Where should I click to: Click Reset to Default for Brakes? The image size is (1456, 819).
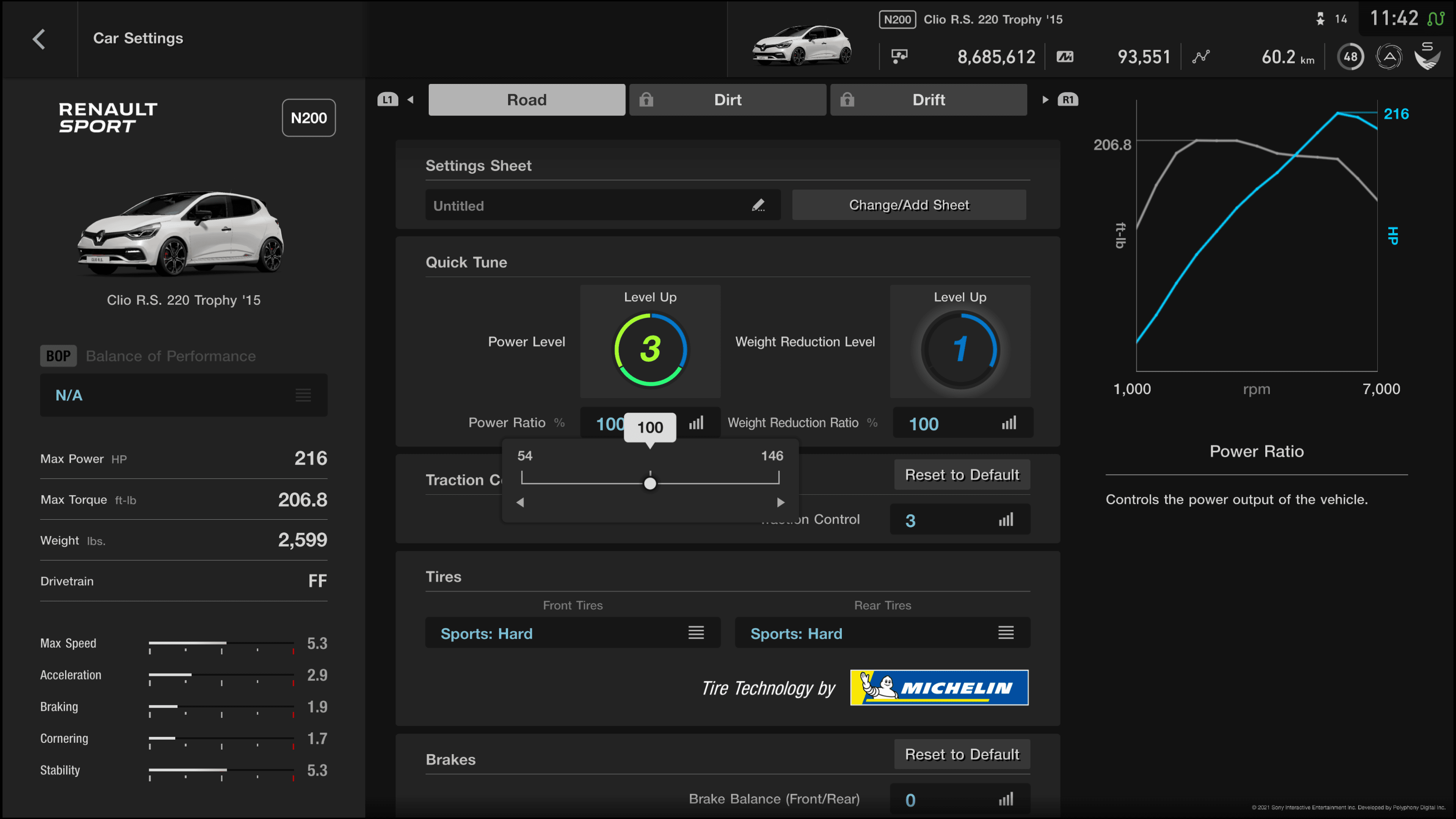(x=962, y=755)
